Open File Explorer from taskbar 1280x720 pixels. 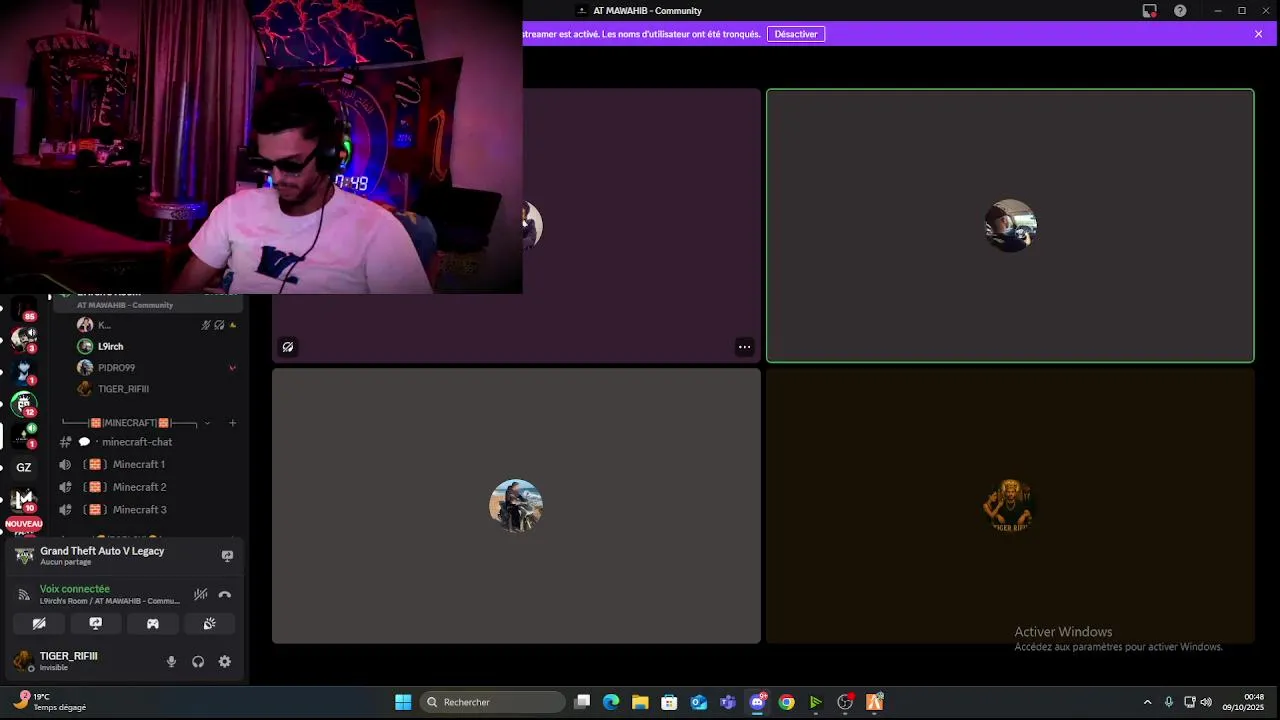click(x=640, y=702)
